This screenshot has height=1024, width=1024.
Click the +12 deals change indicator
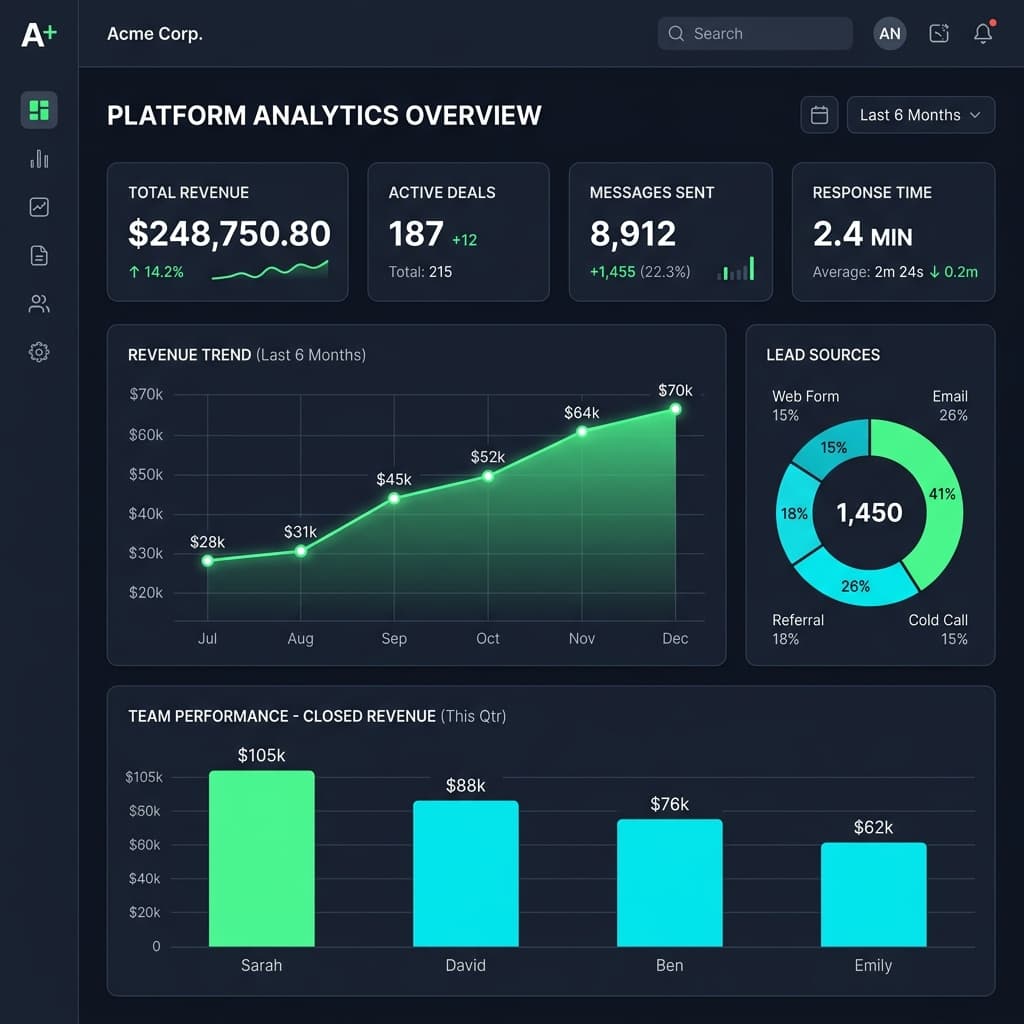464,240
